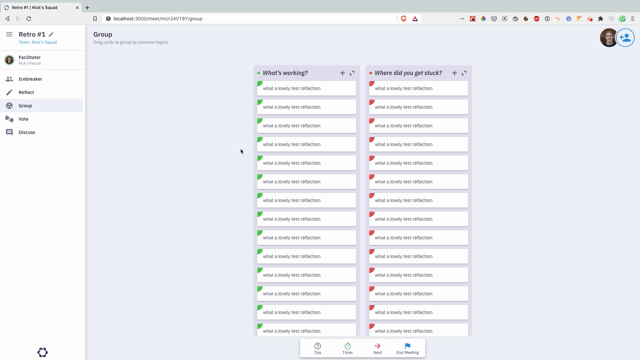640x360 pixels.
Task: Add a card to What's working column
Action: [x=342, y=73]
